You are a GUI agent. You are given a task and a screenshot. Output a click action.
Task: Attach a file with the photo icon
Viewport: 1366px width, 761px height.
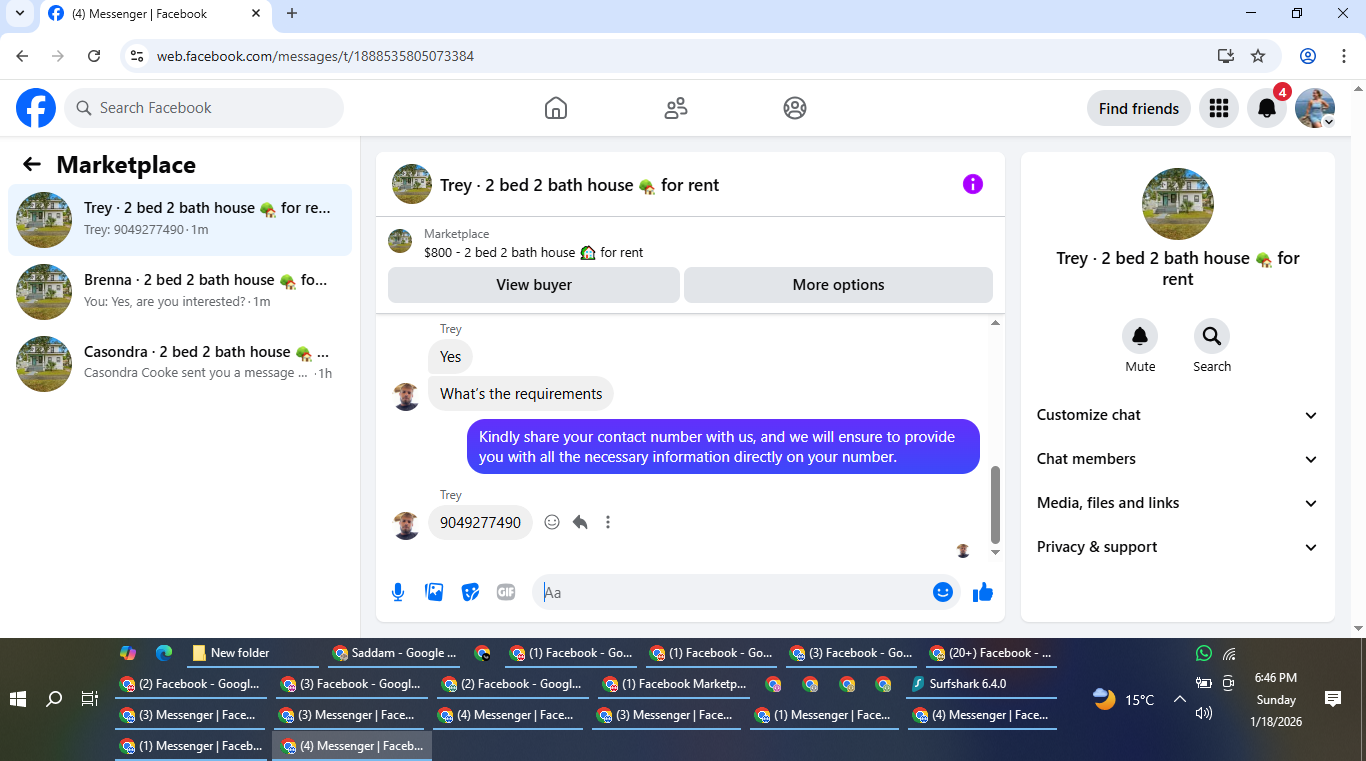click(x=434, y=592)
